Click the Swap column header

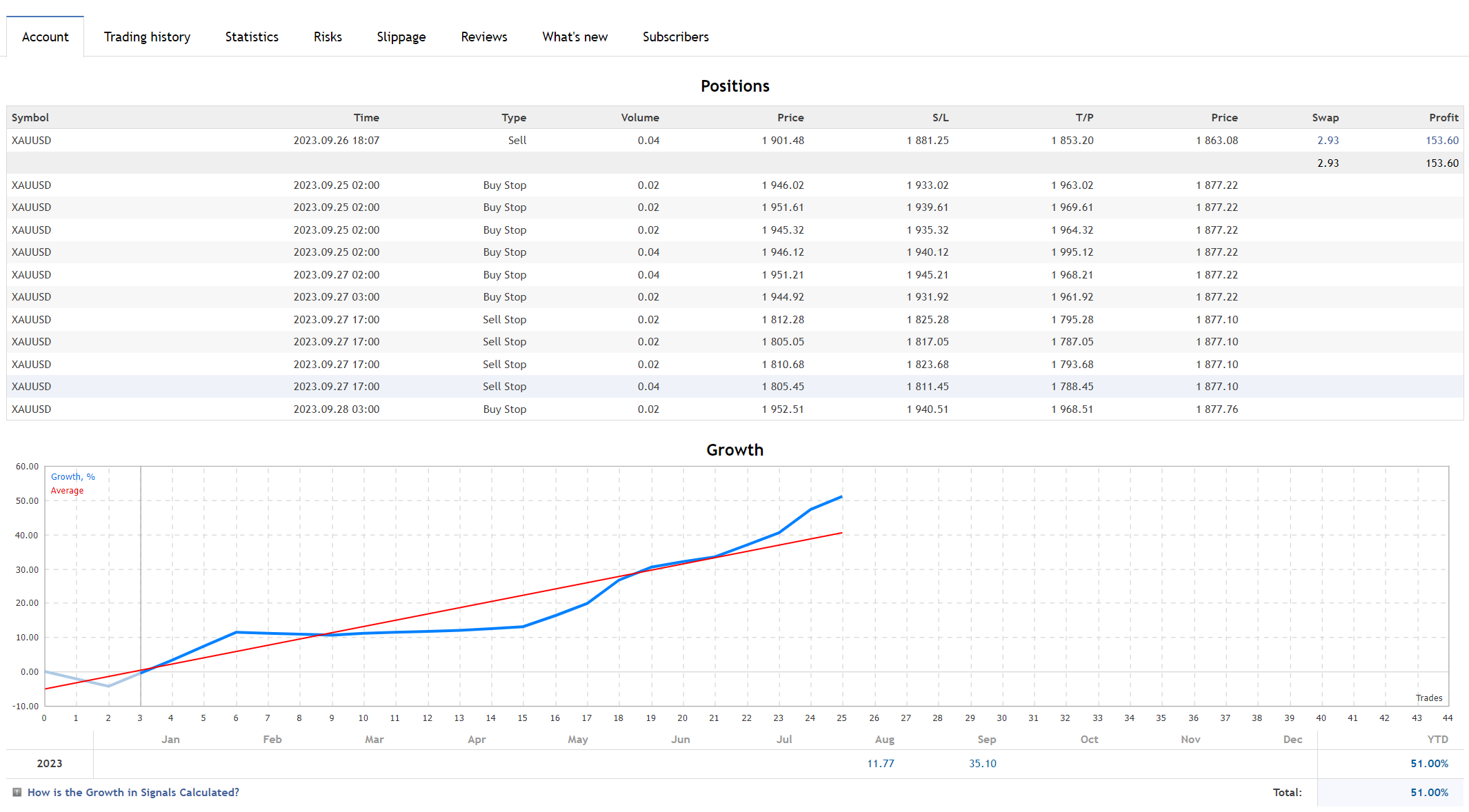click(x=1325, y=118)
